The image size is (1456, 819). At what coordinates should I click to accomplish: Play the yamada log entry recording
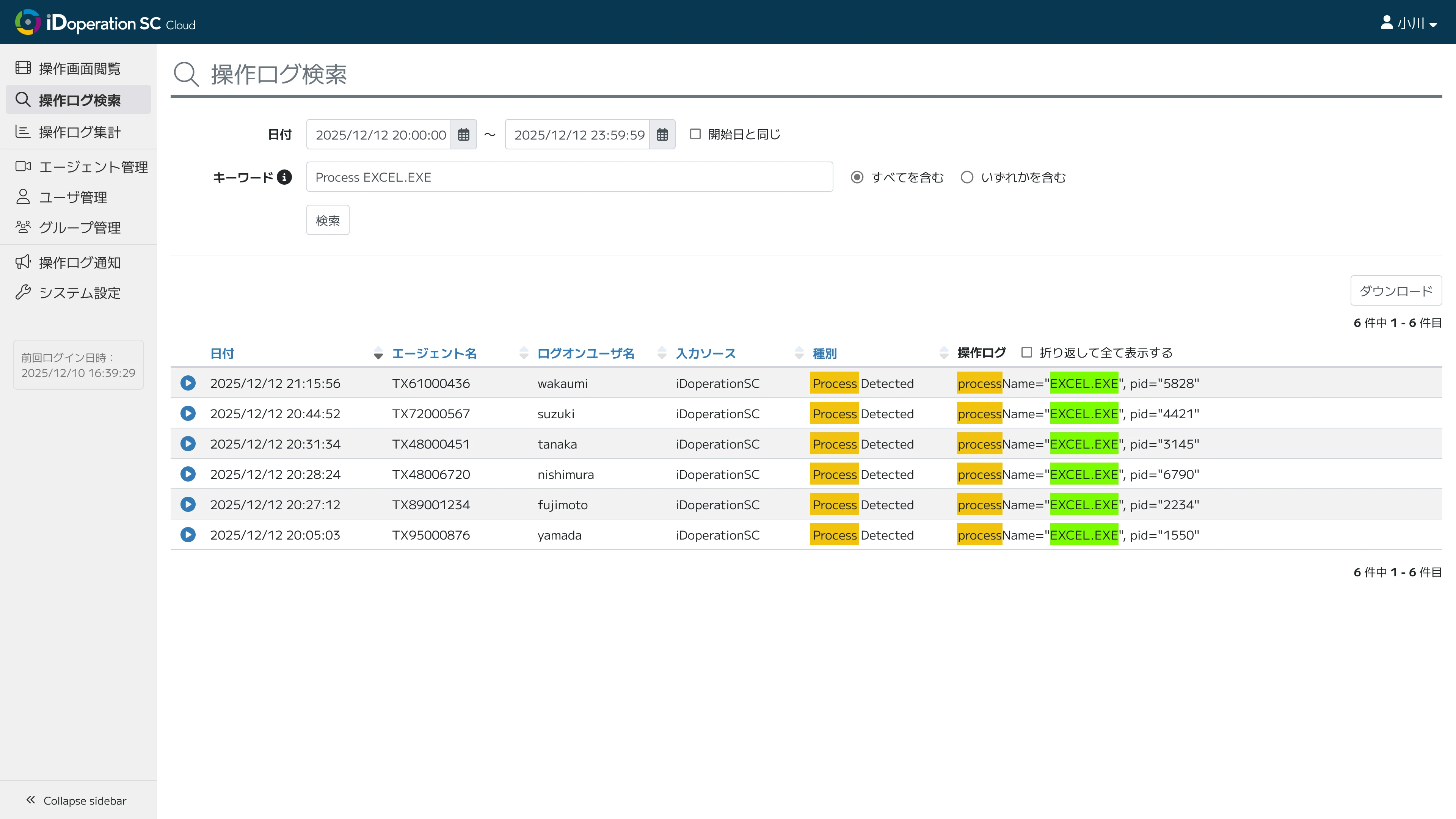coord(188,535)
